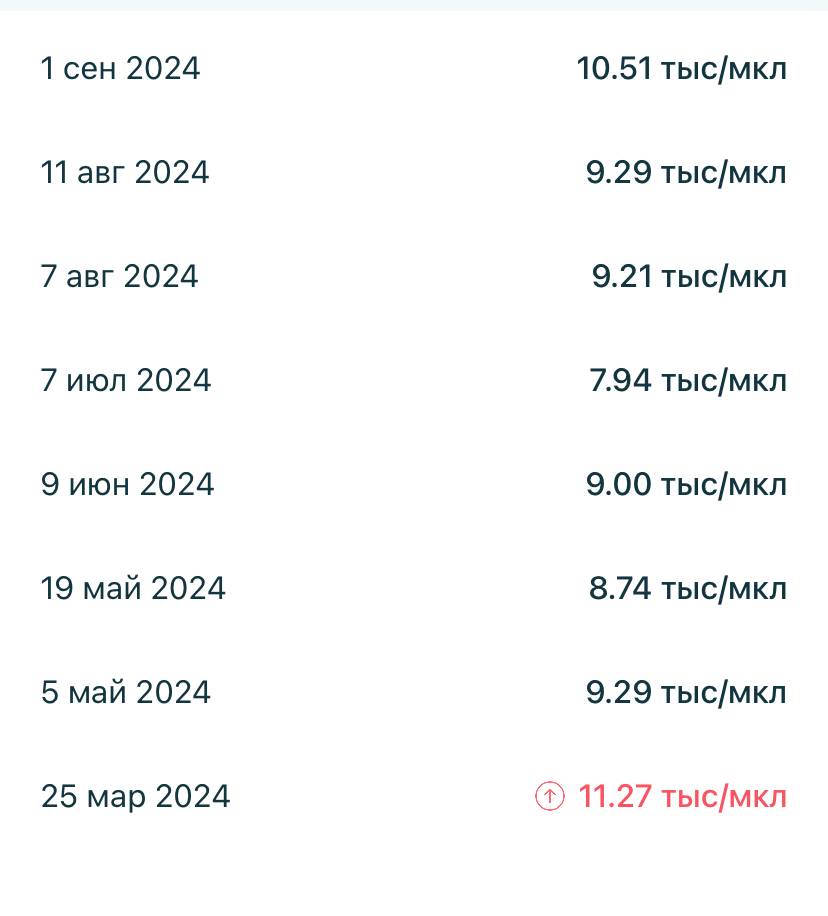Select the 7 июл 2024 date
Screen dimensions: 828x916
126,381
